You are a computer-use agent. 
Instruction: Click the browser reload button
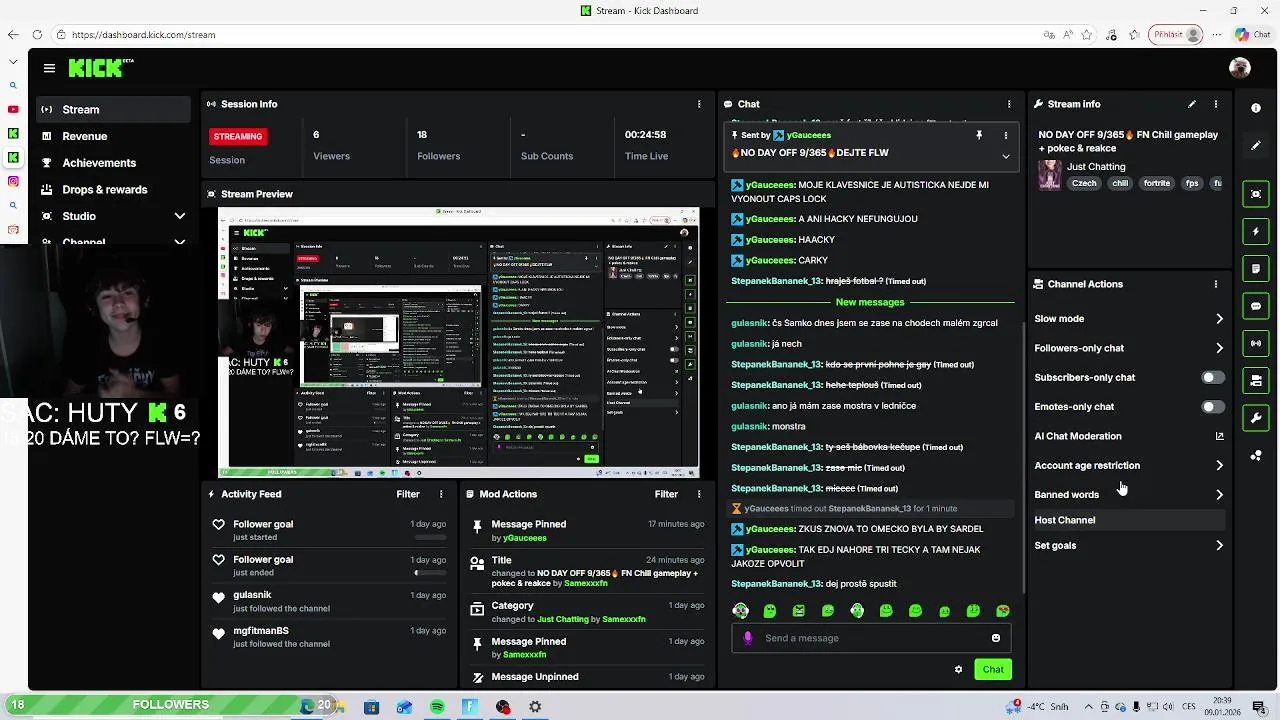tap(36, 34)
